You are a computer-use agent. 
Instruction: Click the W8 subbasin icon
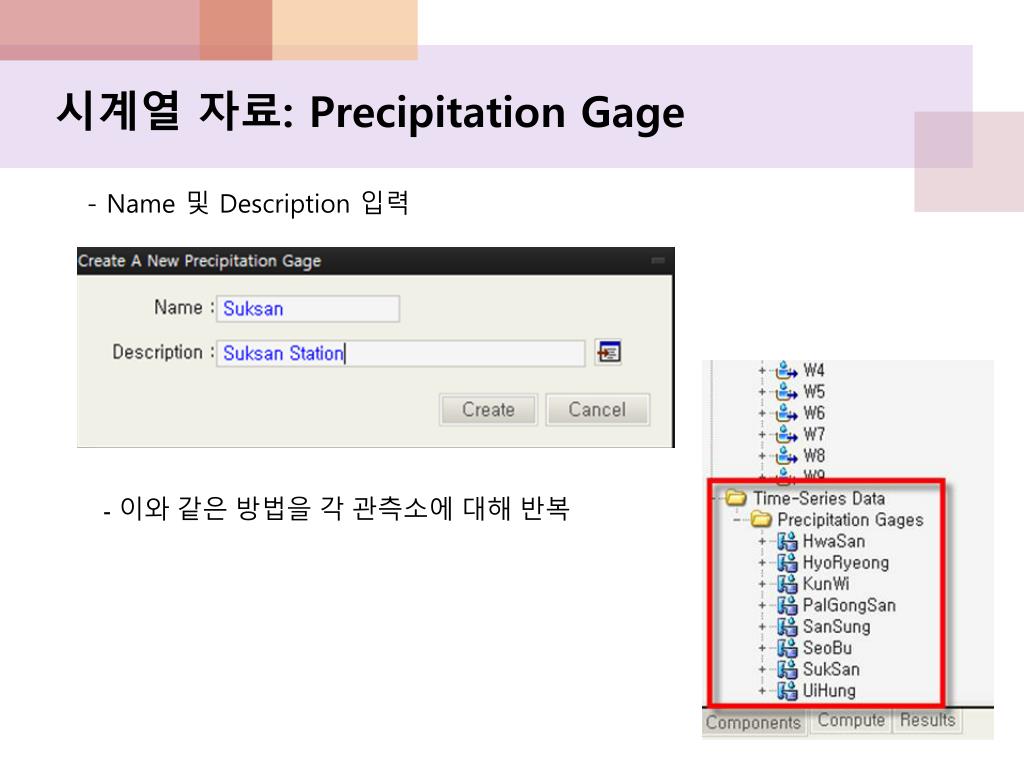(786, 456)
